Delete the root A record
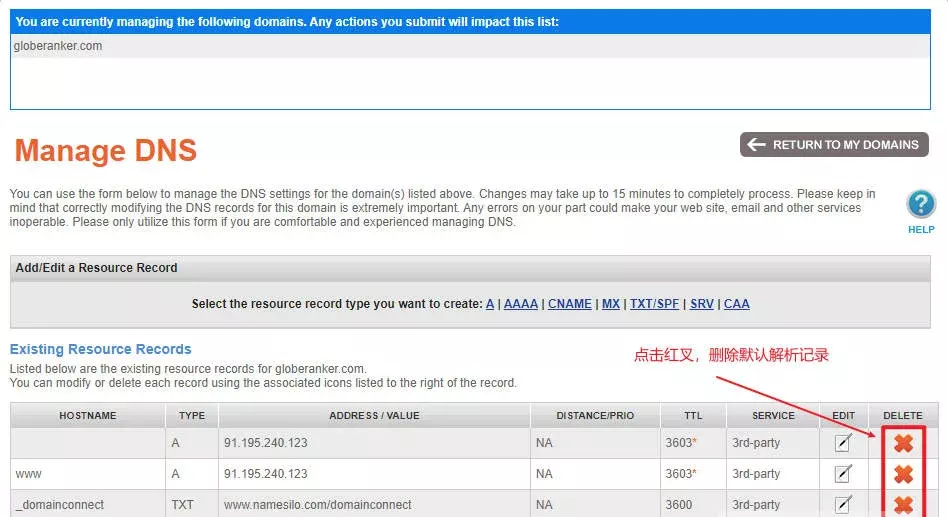948x517 pixels. 903,443
